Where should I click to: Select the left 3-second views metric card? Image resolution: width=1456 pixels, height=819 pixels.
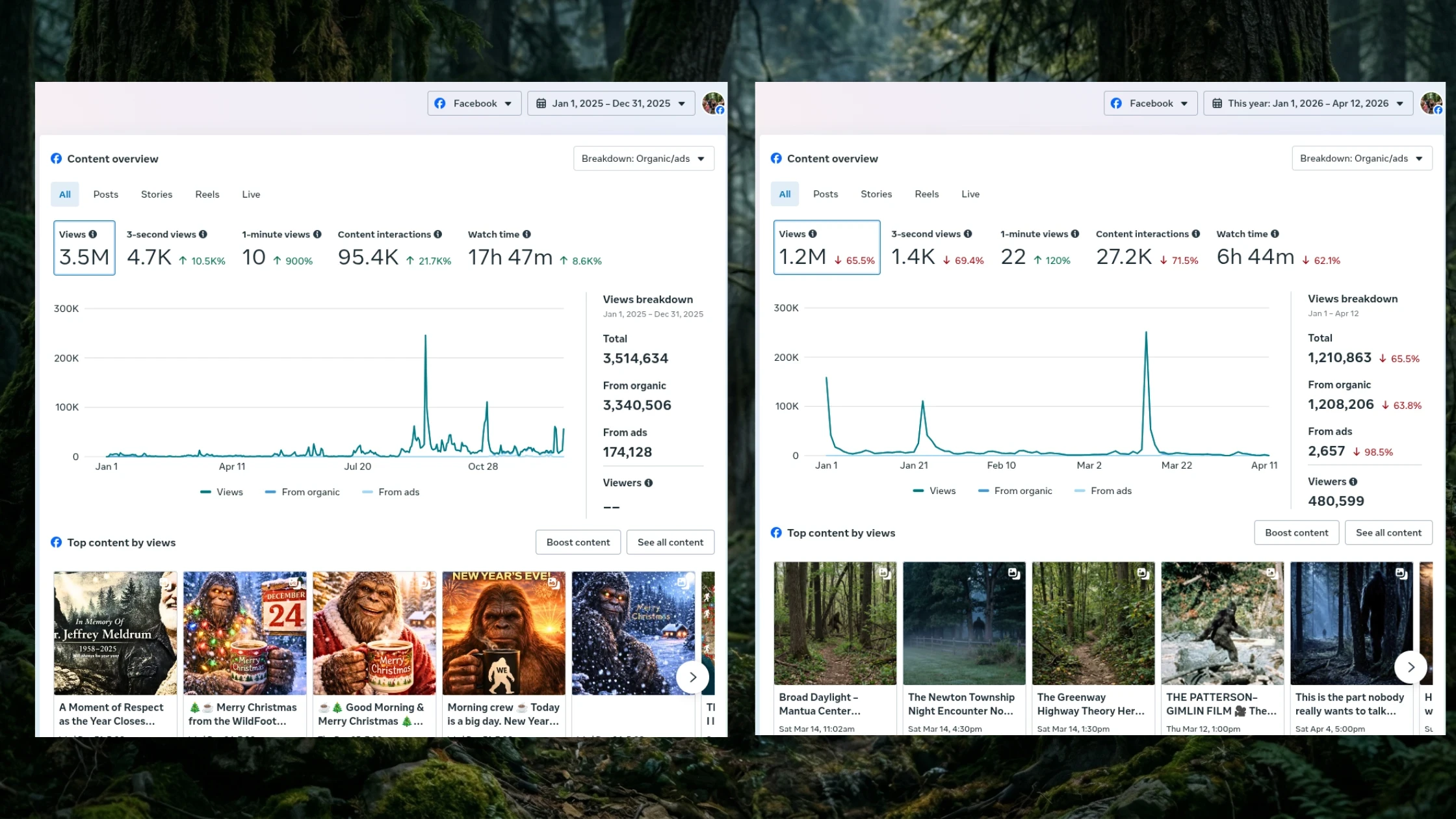pyautogui.click(x=175, y=248)
